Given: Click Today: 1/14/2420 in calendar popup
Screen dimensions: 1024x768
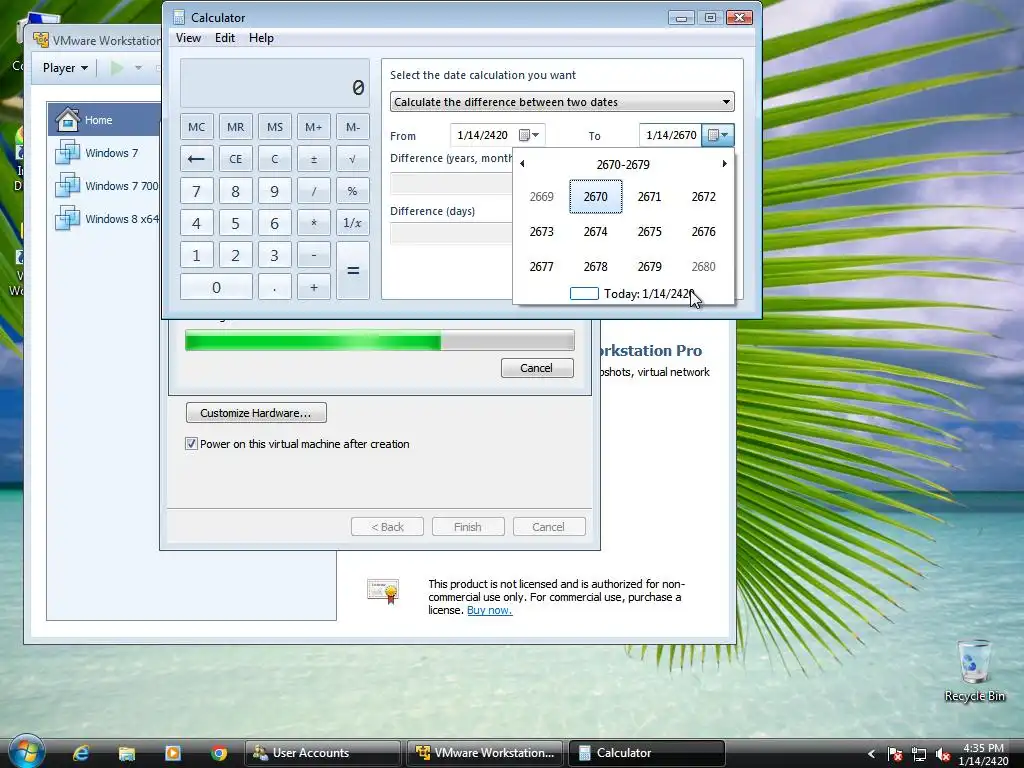Looking at the screenshot, I should pos(631,294).
